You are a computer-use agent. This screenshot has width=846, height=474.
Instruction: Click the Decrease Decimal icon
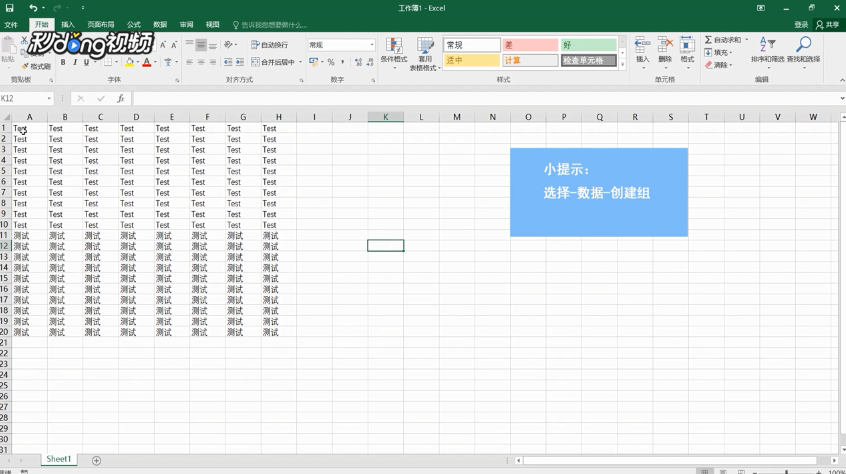[x=370, y=63]
